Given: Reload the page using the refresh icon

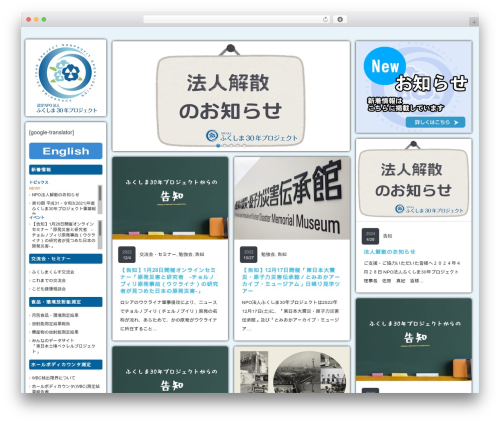Looking at the screenshot, I should pyautogui.click(x=325, y=19).
